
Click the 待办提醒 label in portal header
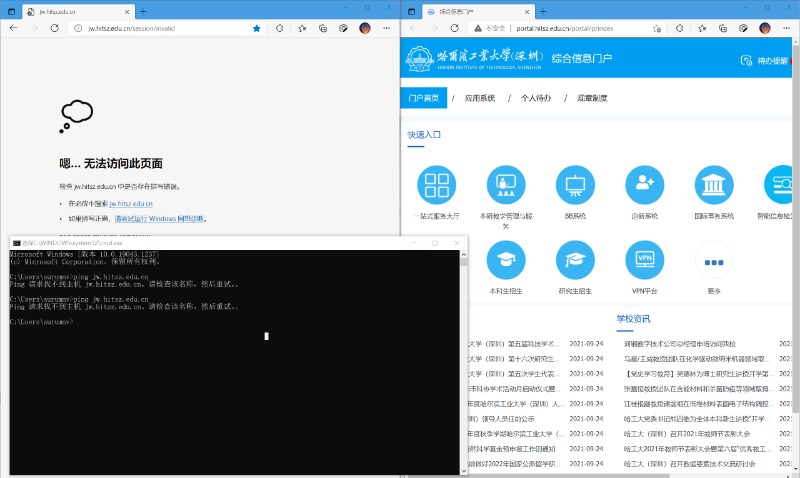coord(772,61)
